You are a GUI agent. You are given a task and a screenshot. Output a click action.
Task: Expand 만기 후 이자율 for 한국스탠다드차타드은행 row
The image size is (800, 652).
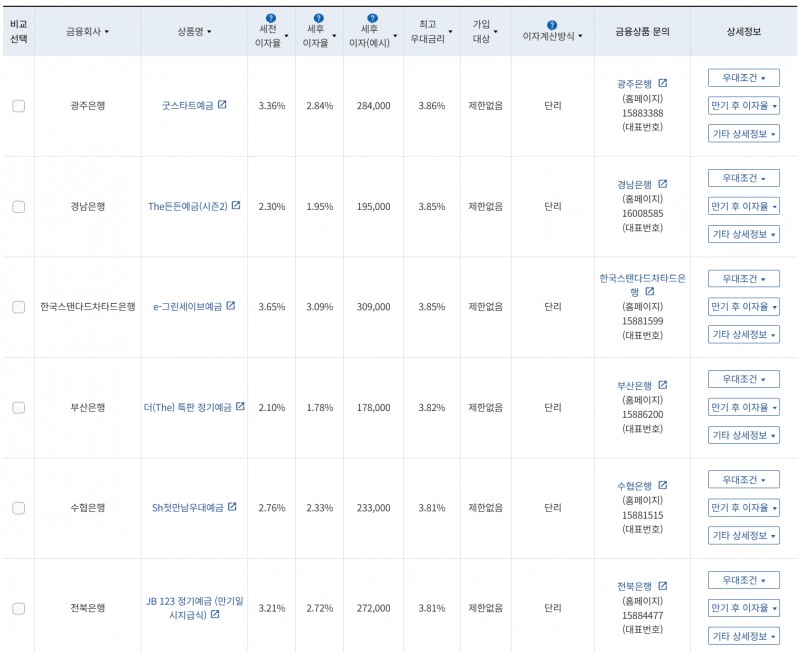(743, 307)
